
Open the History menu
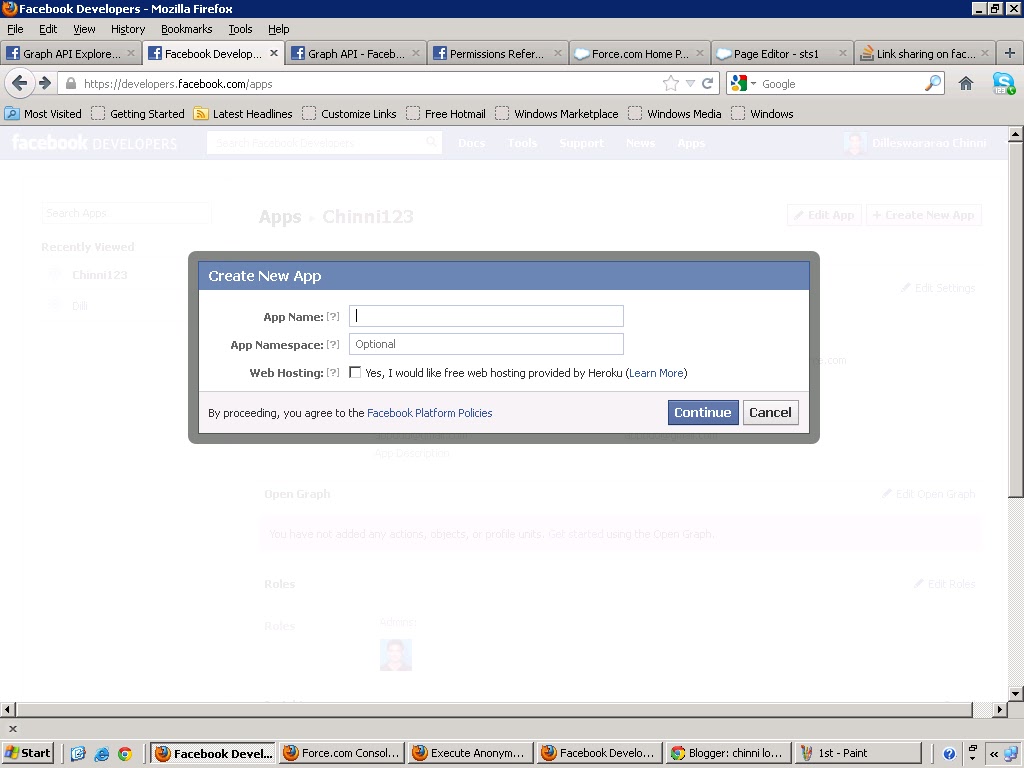coord(128,29)
